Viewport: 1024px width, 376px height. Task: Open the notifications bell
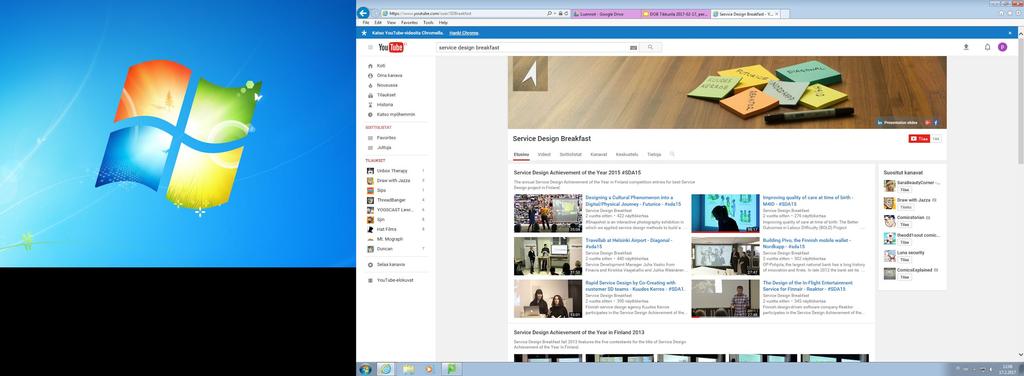coord(987,47)
